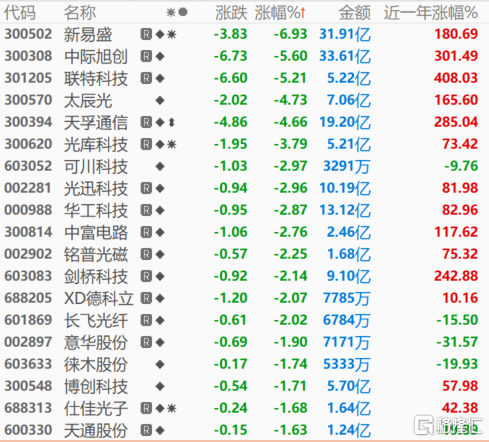Screen dimensions: 489x442
Task: Click the star icon in the header row
Action: pos(171,12)
